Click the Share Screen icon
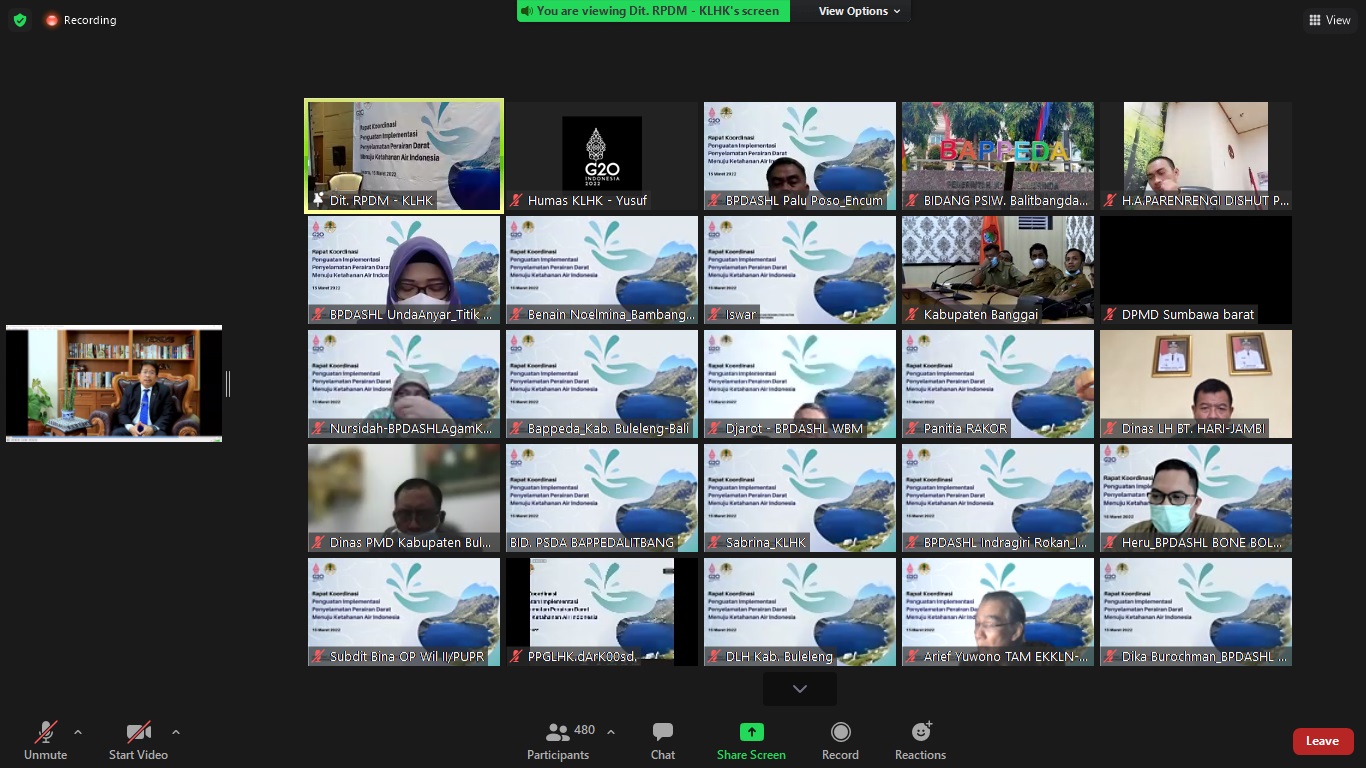Screen dimensions: 1366x768 coord(751,732)
